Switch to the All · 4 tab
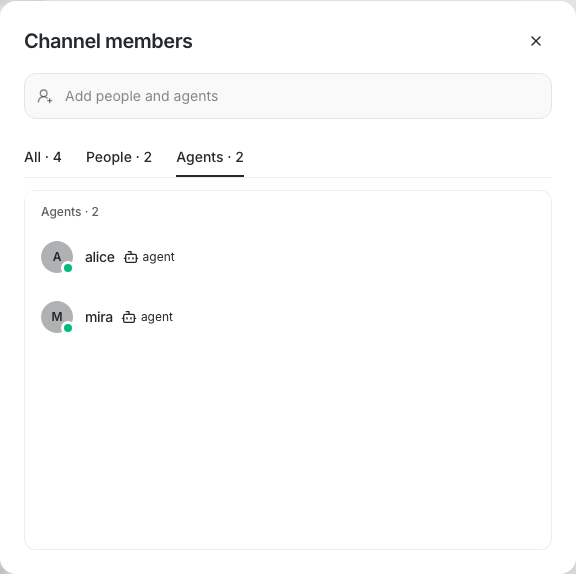This screenshot has height=574, width=576. pyautogui.click(x=43, y=157)
